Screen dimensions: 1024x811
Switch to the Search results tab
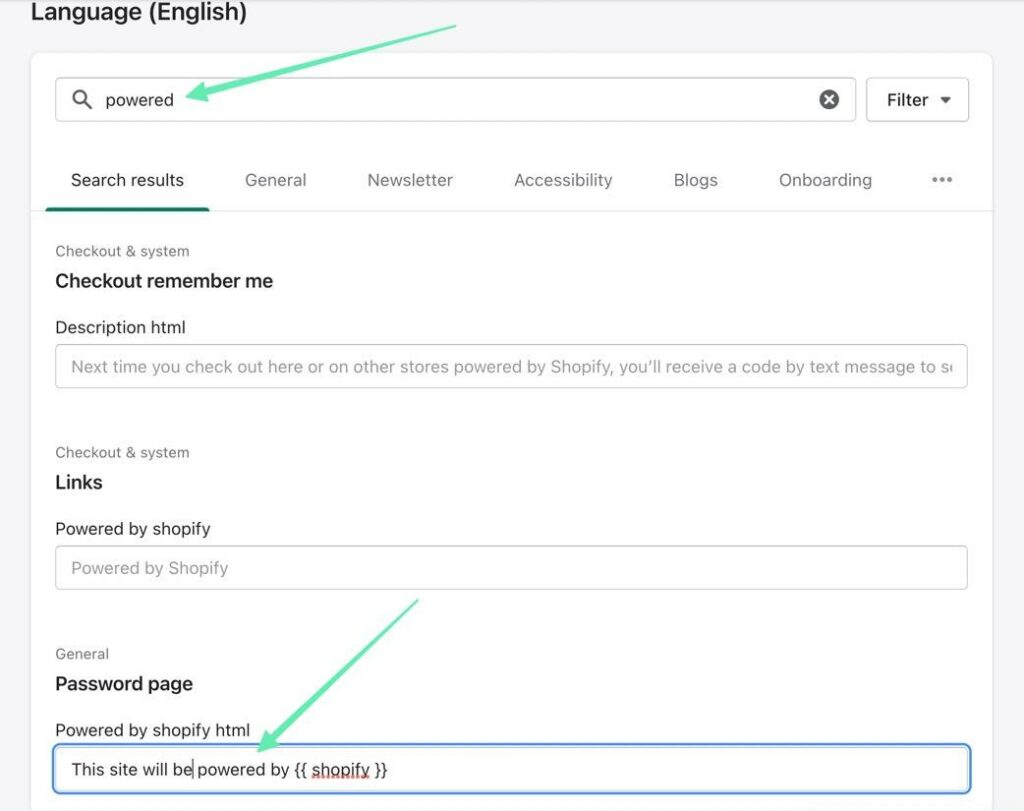point(127,180)
